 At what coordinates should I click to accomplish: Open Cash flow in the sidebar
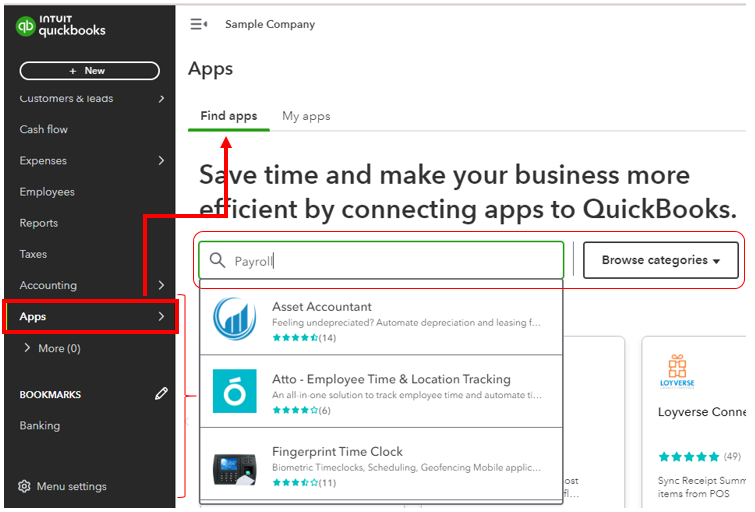tap(44, 130)
